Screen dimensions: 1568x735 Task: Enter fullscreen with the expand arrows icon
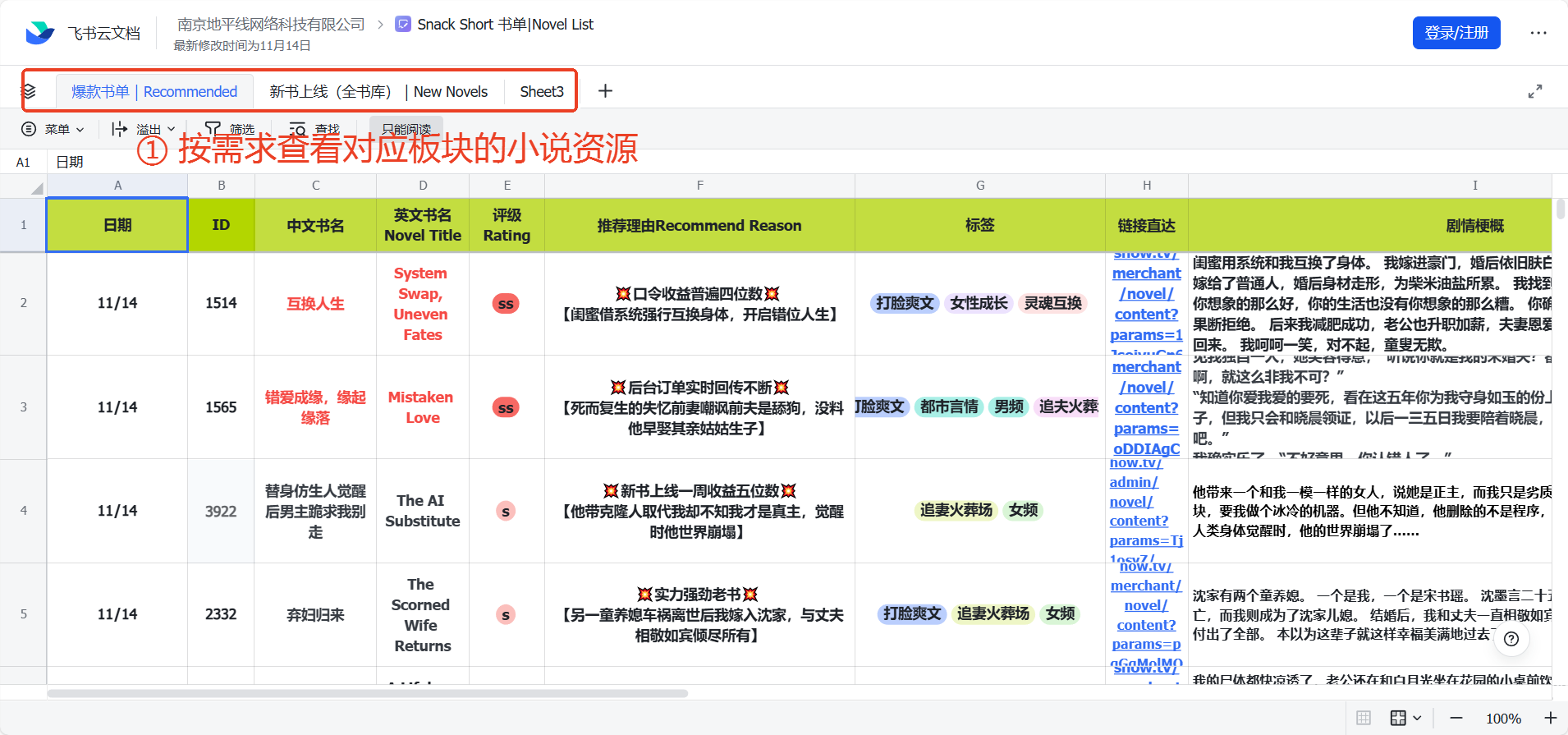1534,91
